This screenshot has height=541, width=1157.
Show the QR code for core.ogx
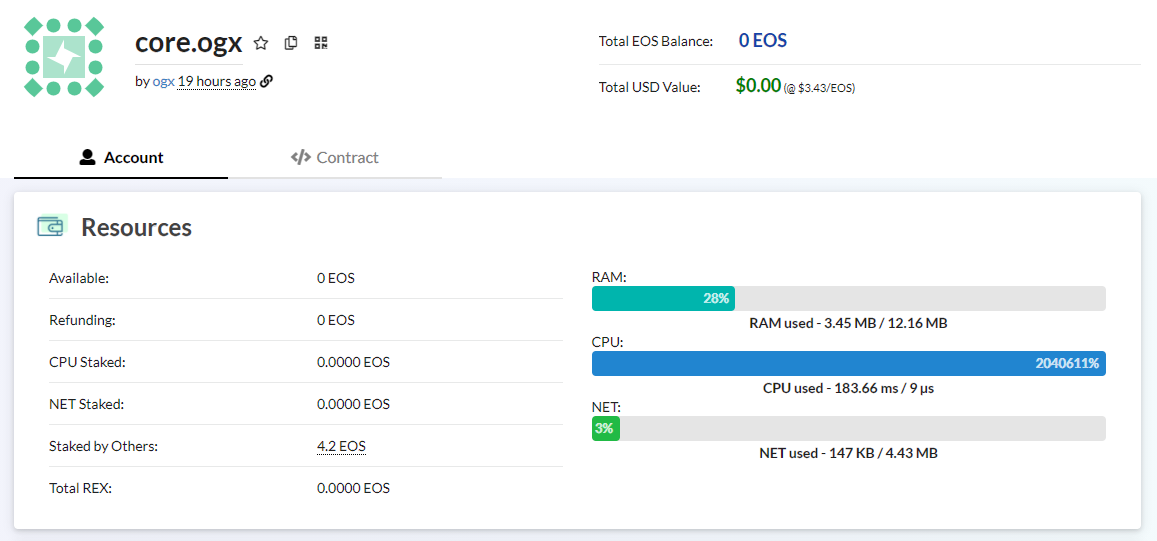[x=320, y=43]
